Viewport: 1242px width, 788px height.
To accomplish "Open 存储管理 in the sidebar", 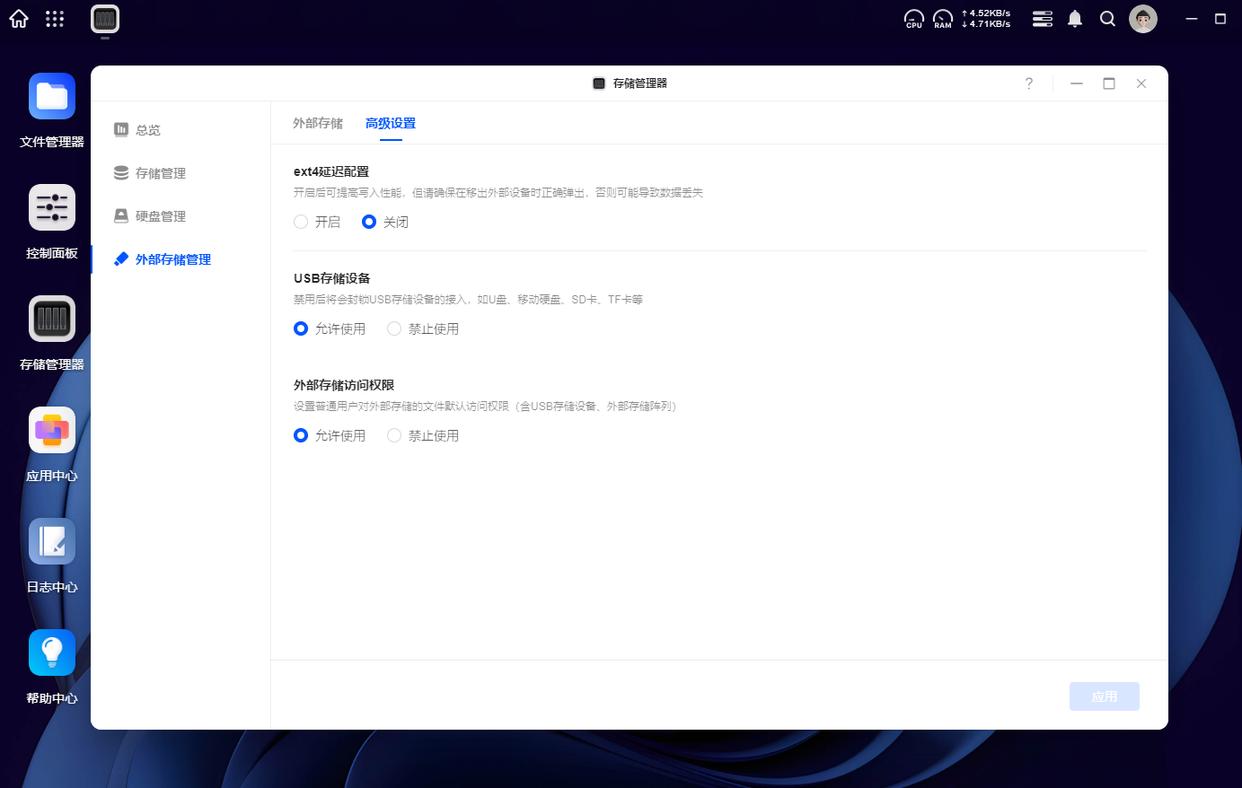I will pos(160,173).
